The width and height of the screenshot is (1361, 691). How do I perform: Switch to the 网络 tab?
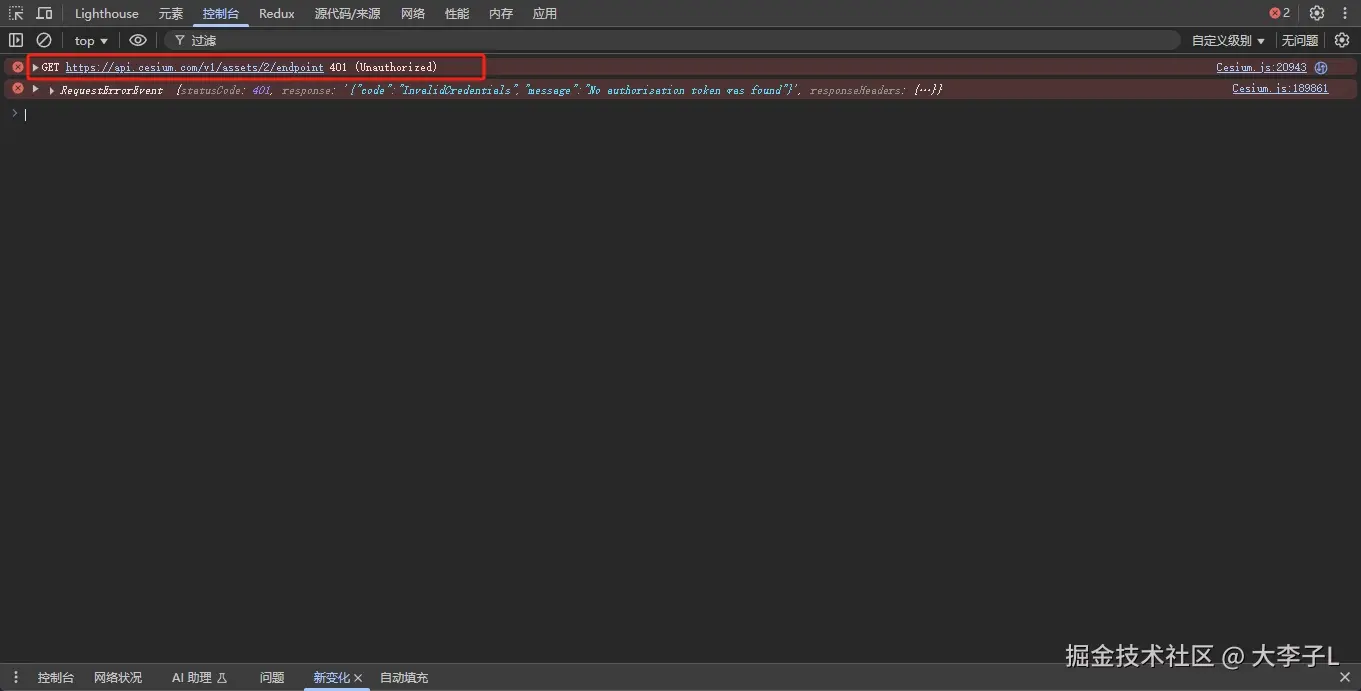pos(413,14)
